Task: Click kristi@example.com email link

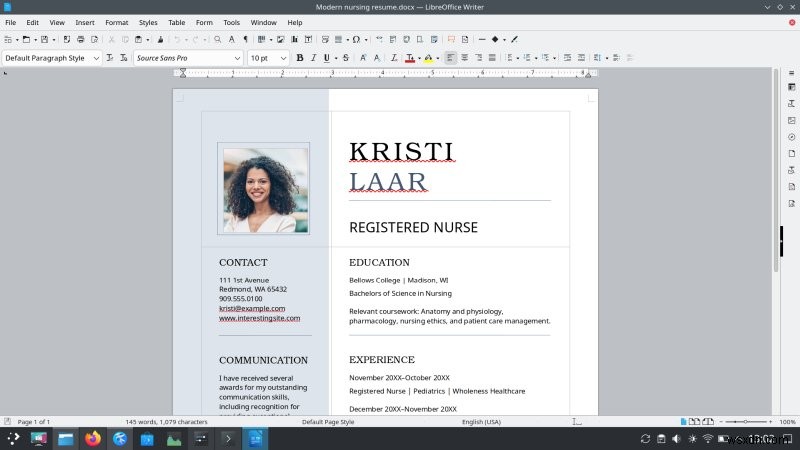Action: point(252,308)
